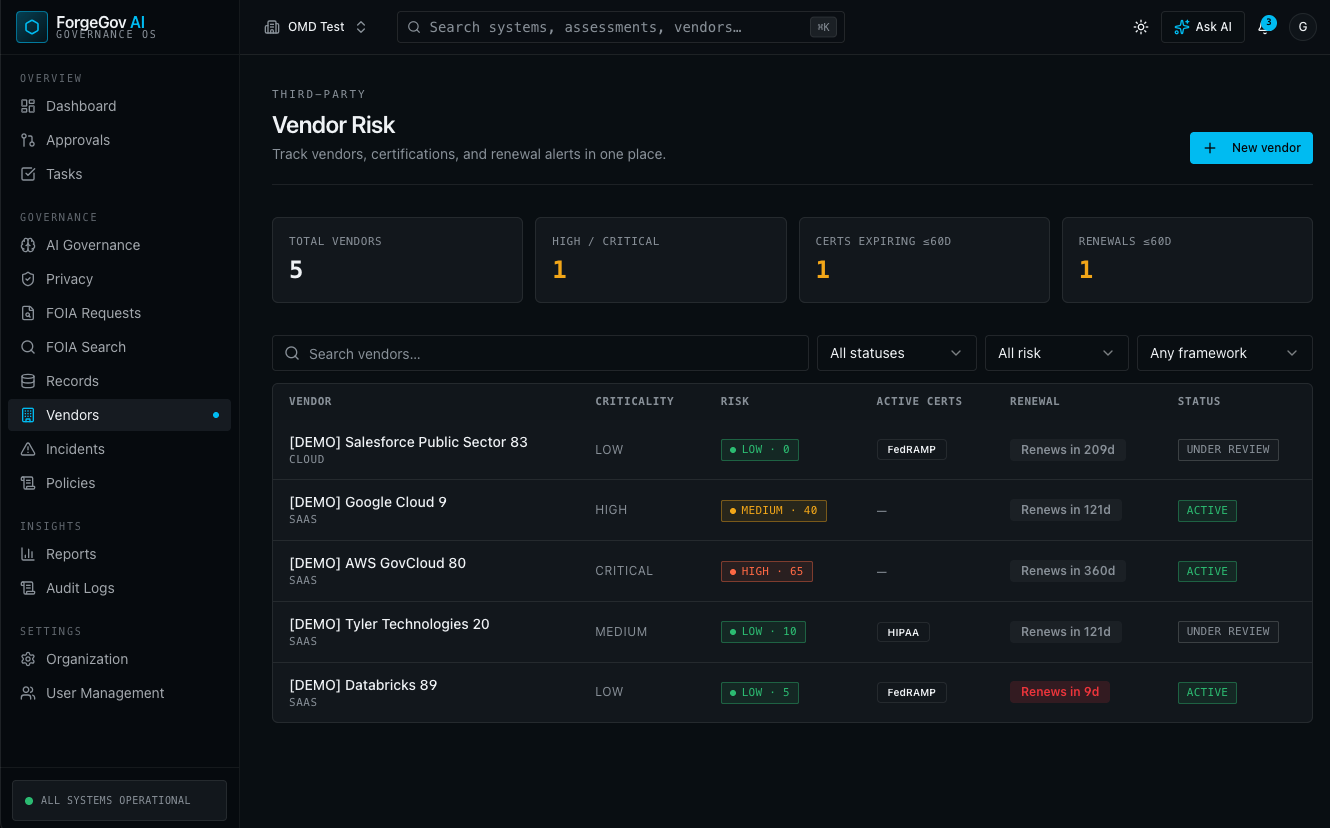Click the MEDIUM · 40 risk badge
The width and height of the screenshot is (1330, 828).
pos(774,510)
